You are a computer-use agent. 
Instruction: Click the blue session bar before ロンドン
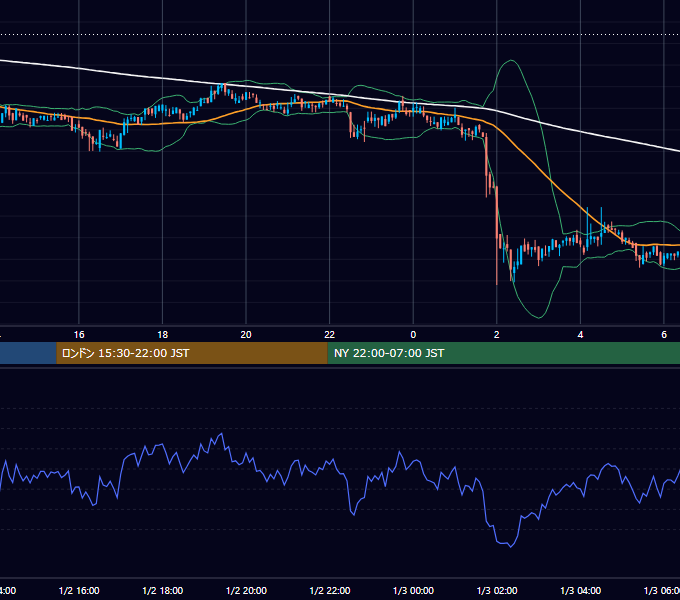point(28,353)
